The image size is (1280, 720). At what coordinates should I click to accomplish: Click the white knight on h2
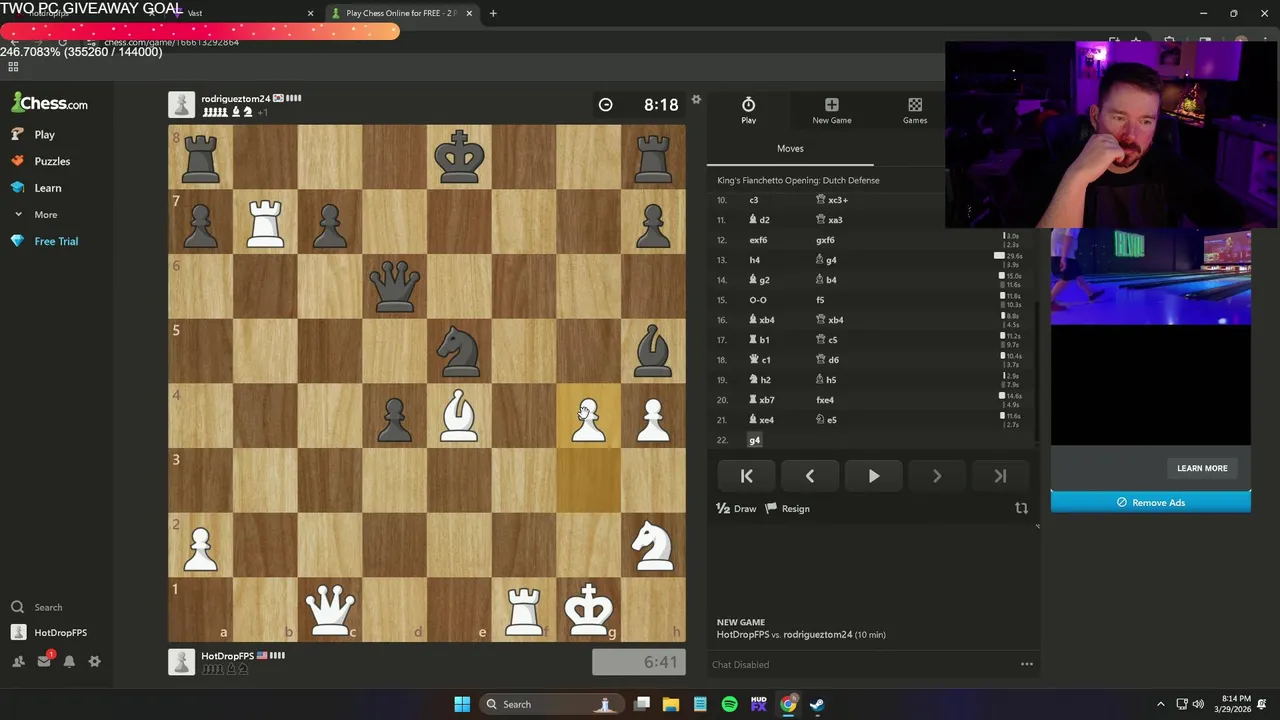[x=653, y=544]
